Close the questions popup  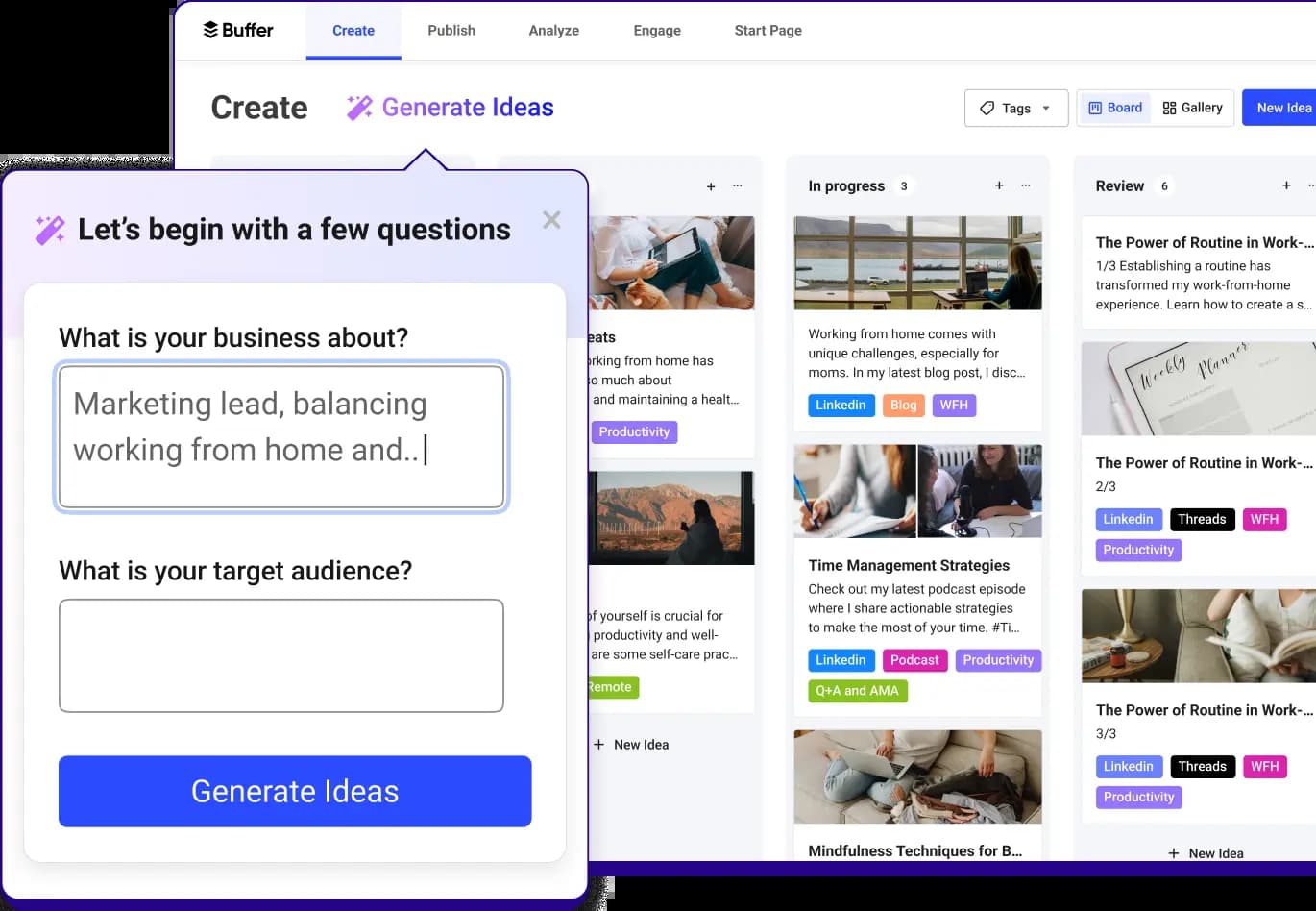point(551,220)
